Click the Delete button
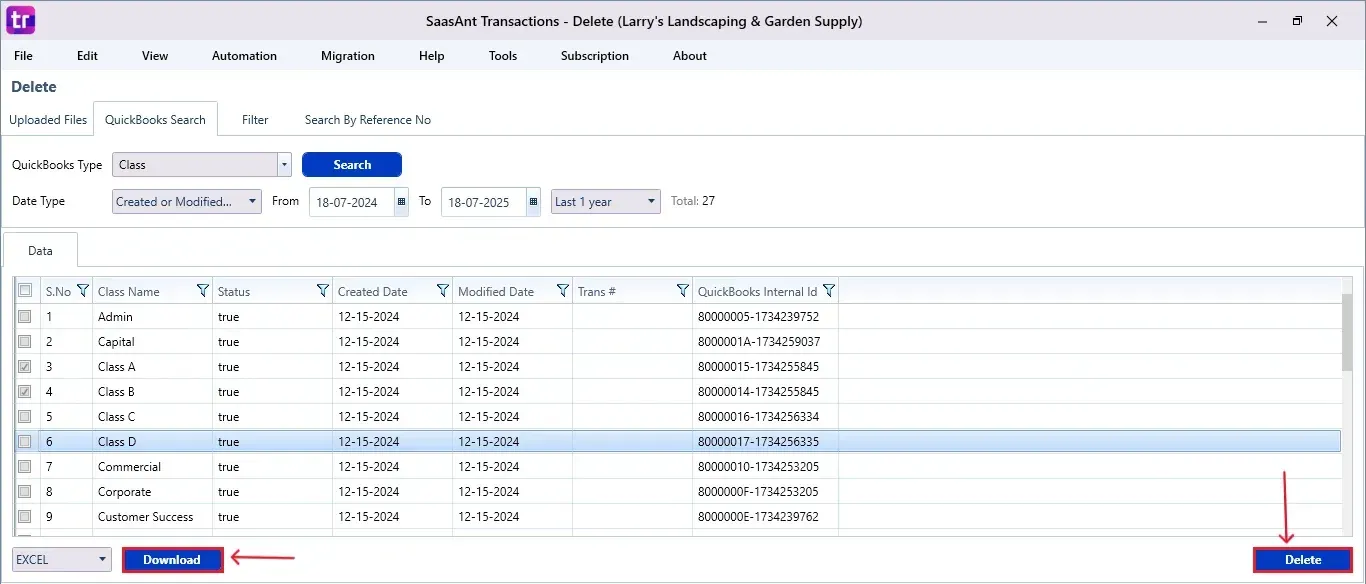1366x584 pixels. click(x=1303, y=560)
